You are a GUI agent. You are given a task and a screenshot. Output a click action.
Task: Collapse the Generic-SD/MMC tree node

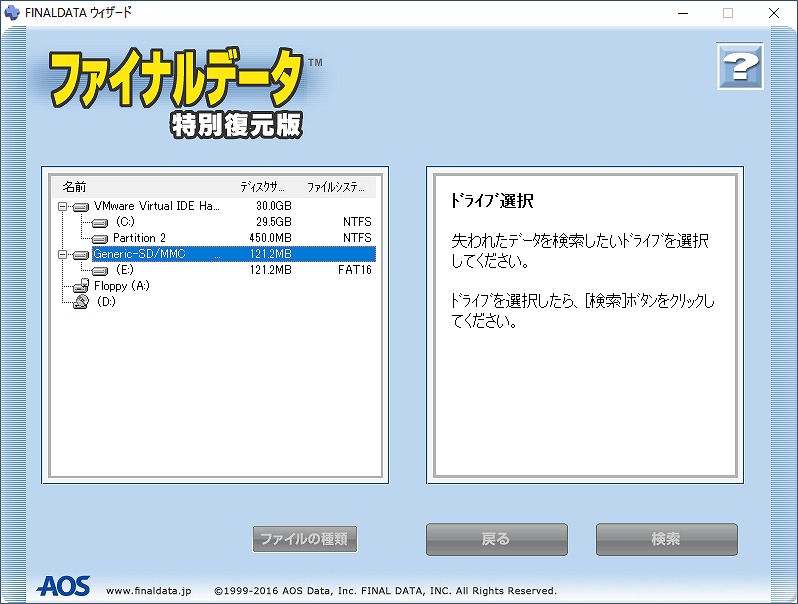pos(62,254)
